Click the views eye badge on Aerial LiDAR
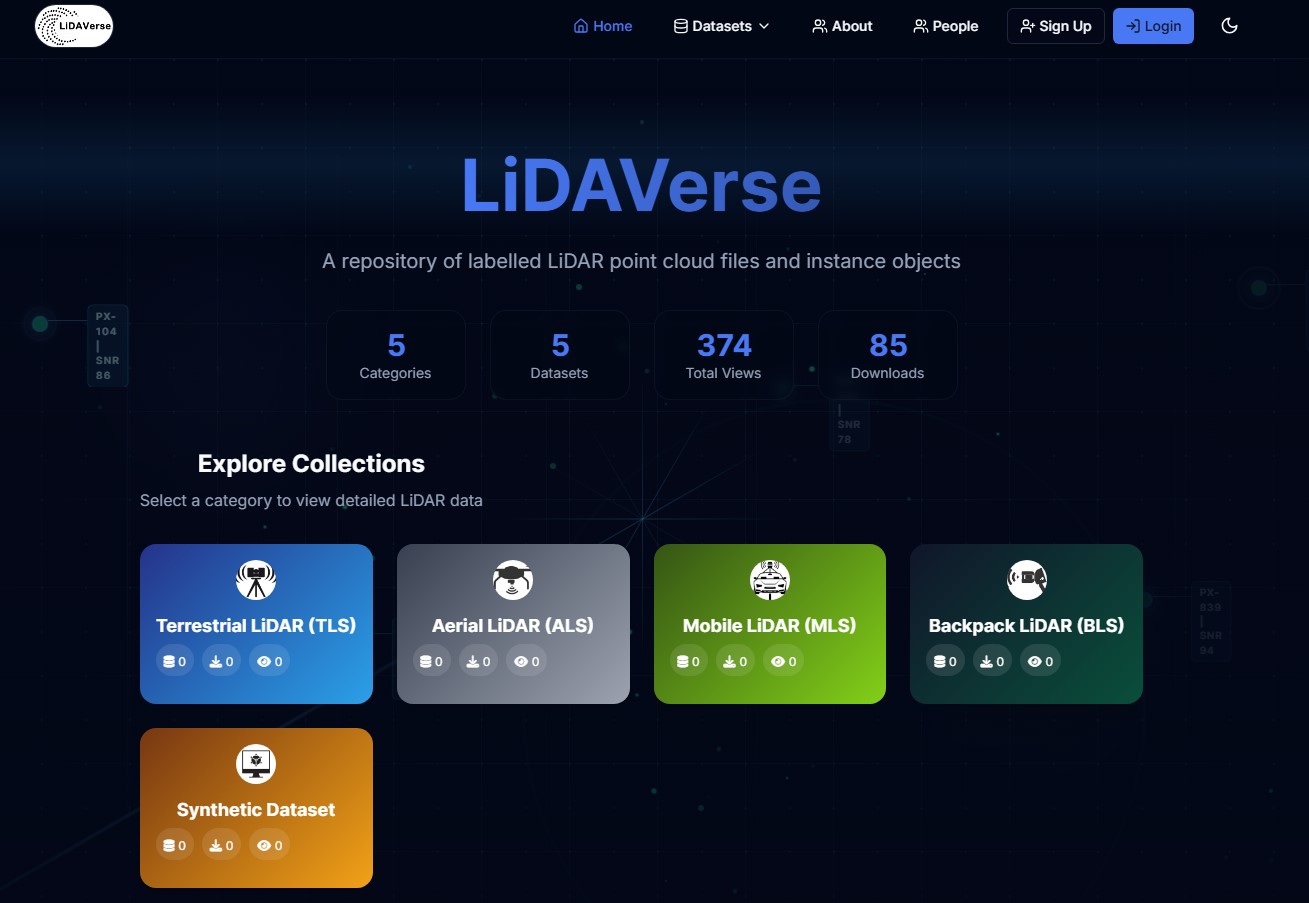Image resolution: width=1309 pixels, height=903 pixels. 527,661
